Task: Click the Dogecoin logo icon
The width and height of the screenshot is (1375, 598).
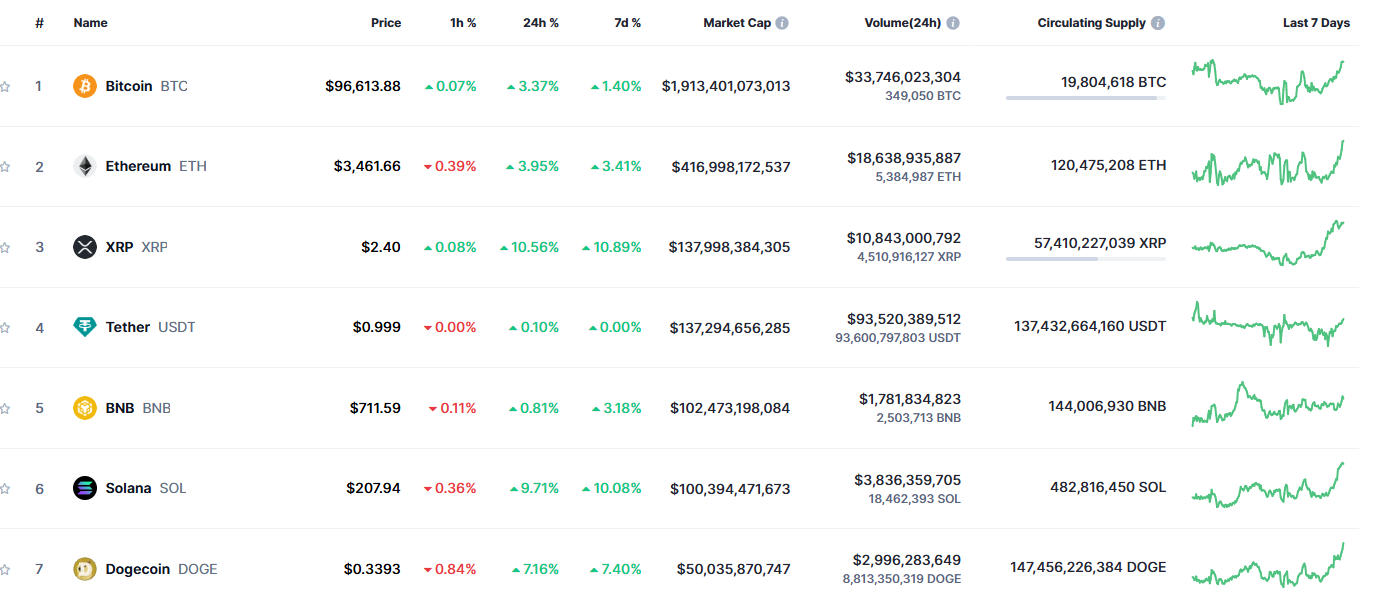Action: coord(85,569)
